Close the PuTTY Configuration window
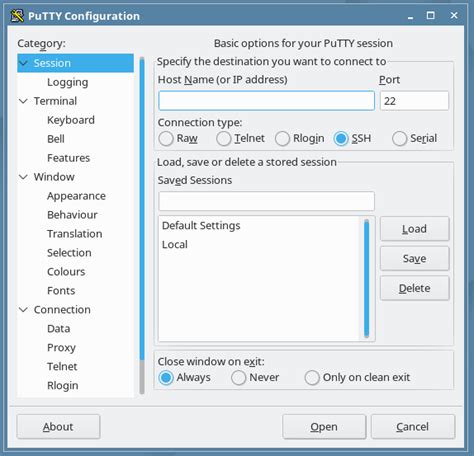 point(454,16)
